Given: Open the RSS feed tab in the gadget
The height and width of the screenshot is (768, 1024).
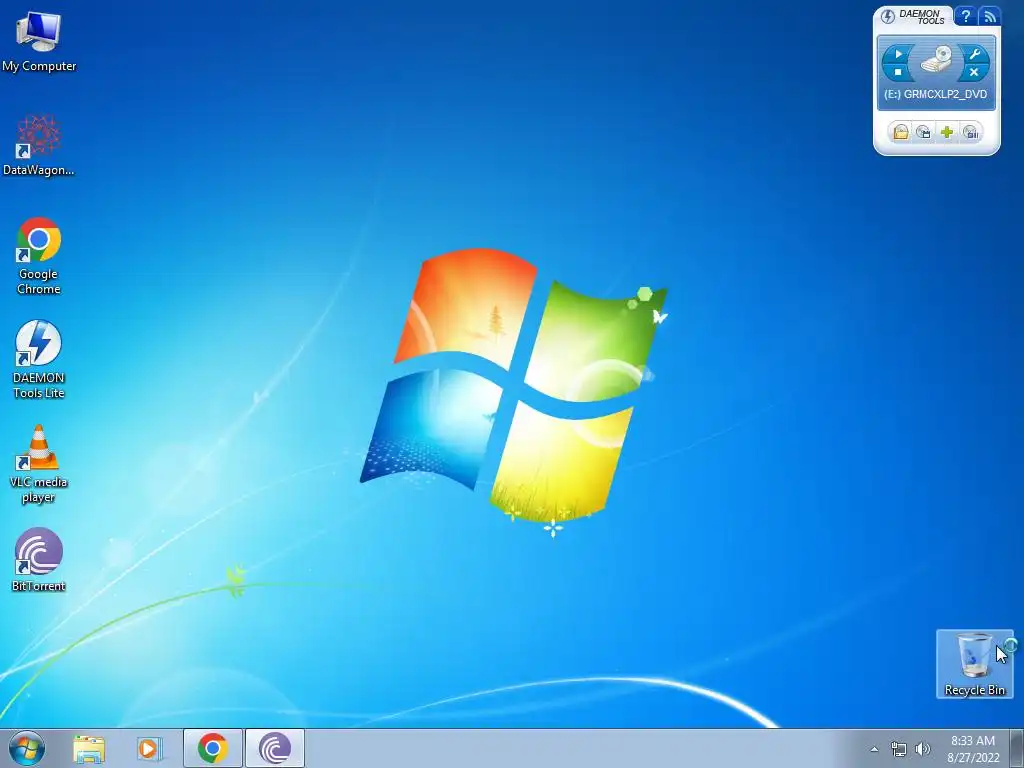Looking at the screenshot, I should click(989, 16).
